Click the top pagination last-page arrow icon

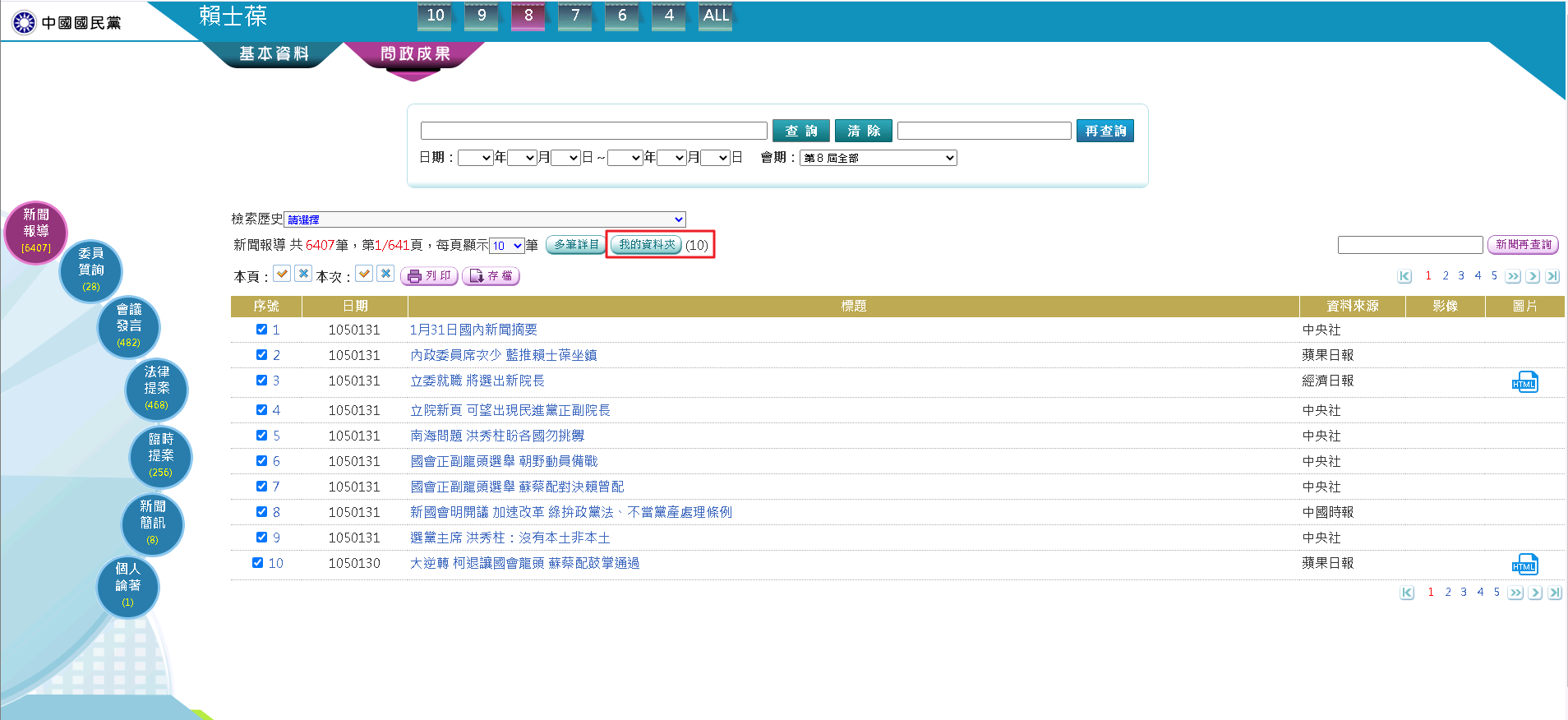(x=1552, y=276)
